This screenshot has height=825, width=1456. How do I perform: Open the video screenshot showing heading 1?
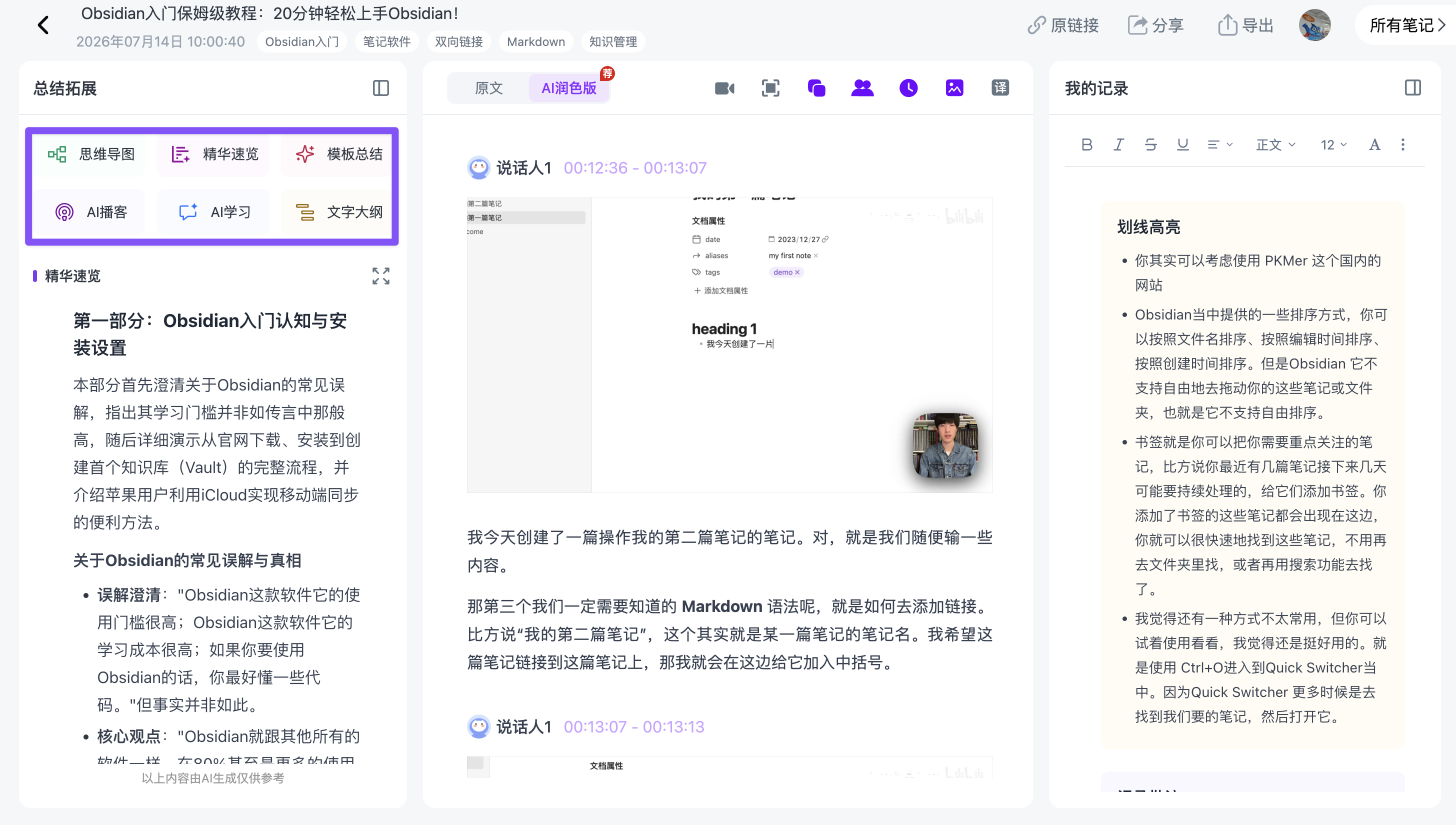coord(729,344)
